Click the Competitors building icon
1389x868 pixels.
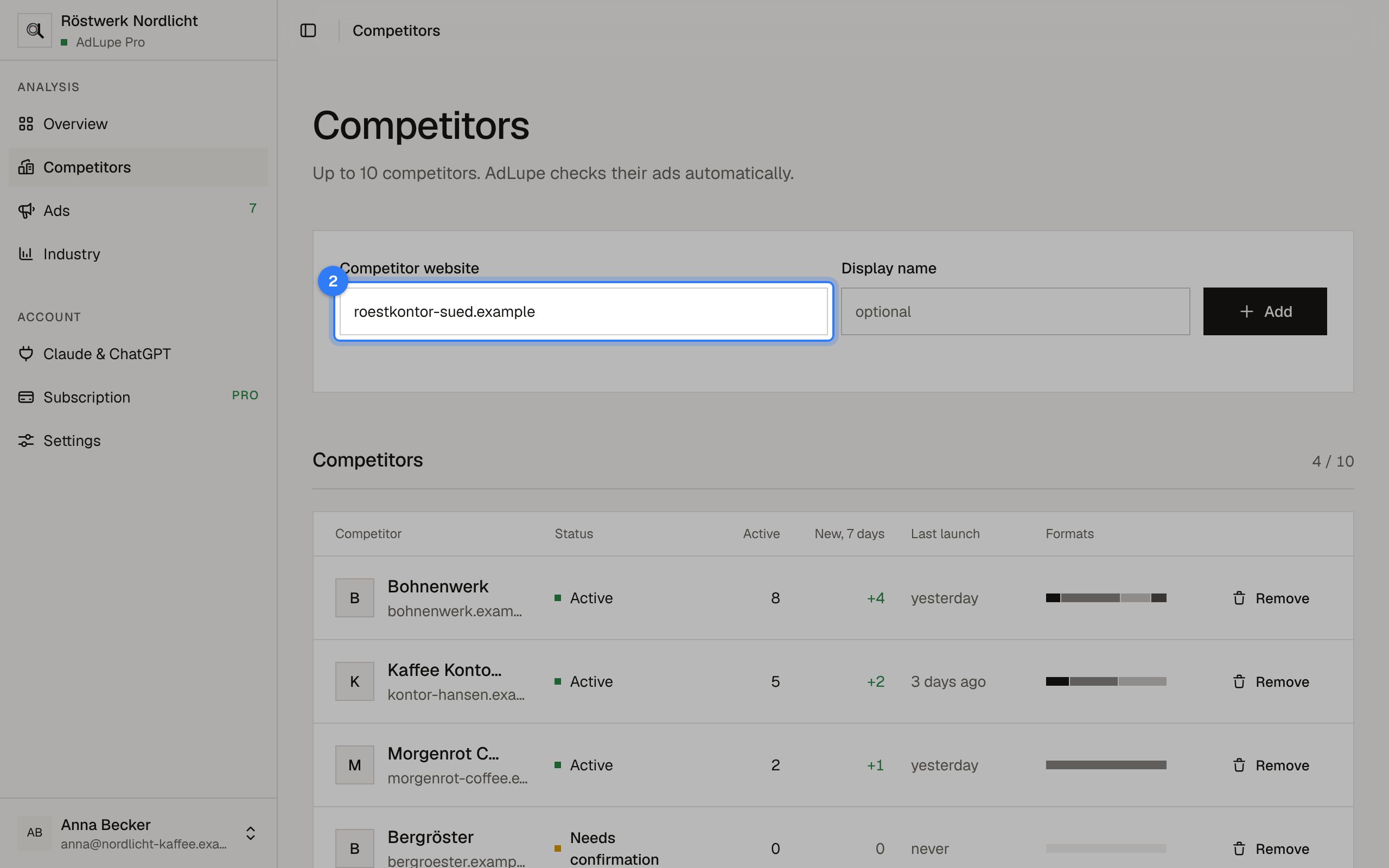(26, 167)
